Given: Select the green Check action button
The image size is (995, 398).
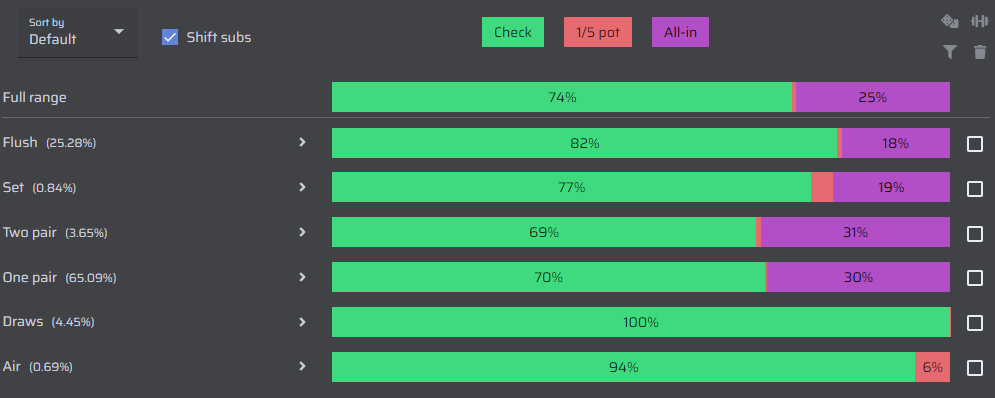Looking at the screenshot, I should click(x=513, y=32).
